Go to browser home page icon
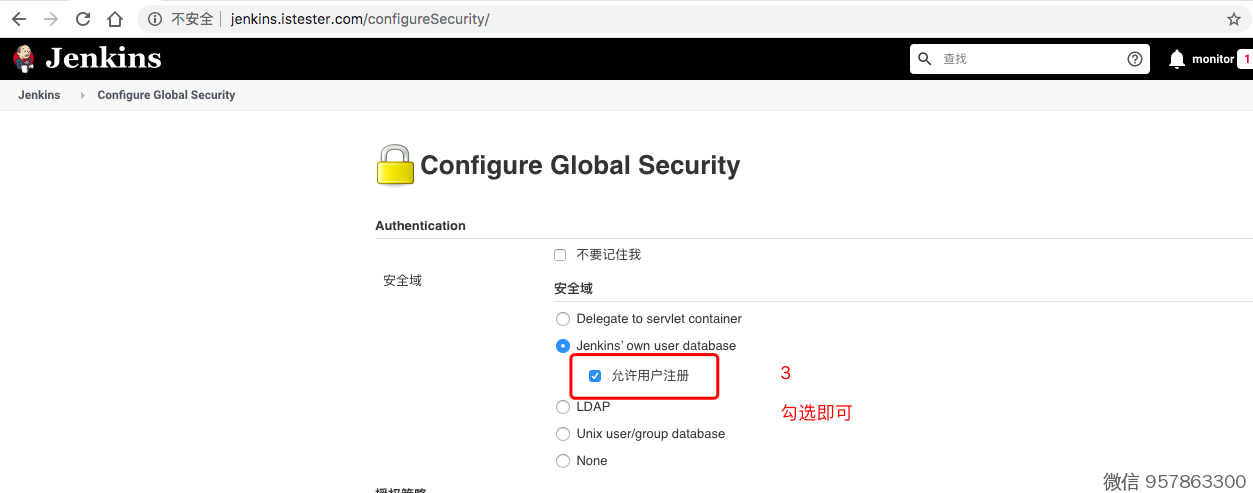The width and height of the screenshot is (1253, 493). (x=115, y=19)
